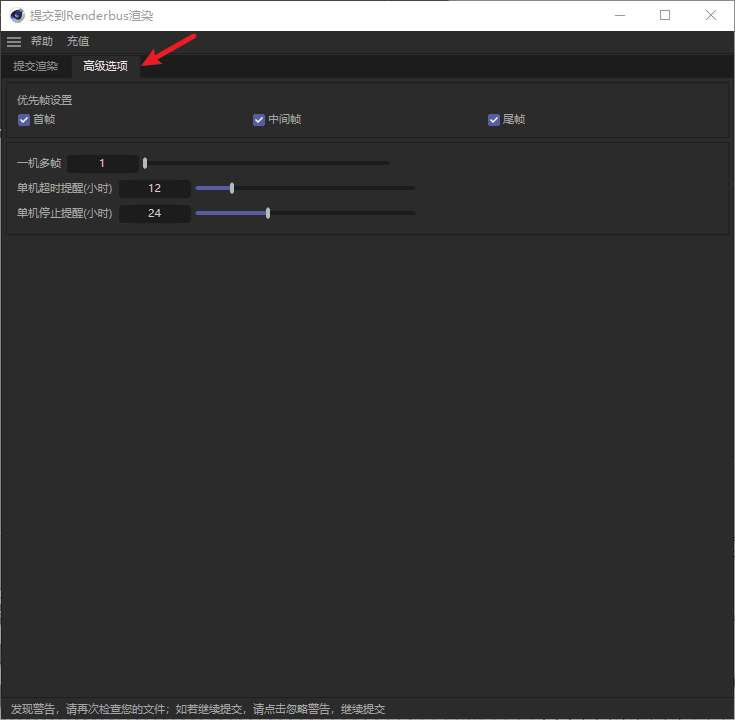Image resolution: width=735 pixels, height=720 pixels.
Task: Toggle the 中间帧 checkbox
Action: click(x=259, y=120)
